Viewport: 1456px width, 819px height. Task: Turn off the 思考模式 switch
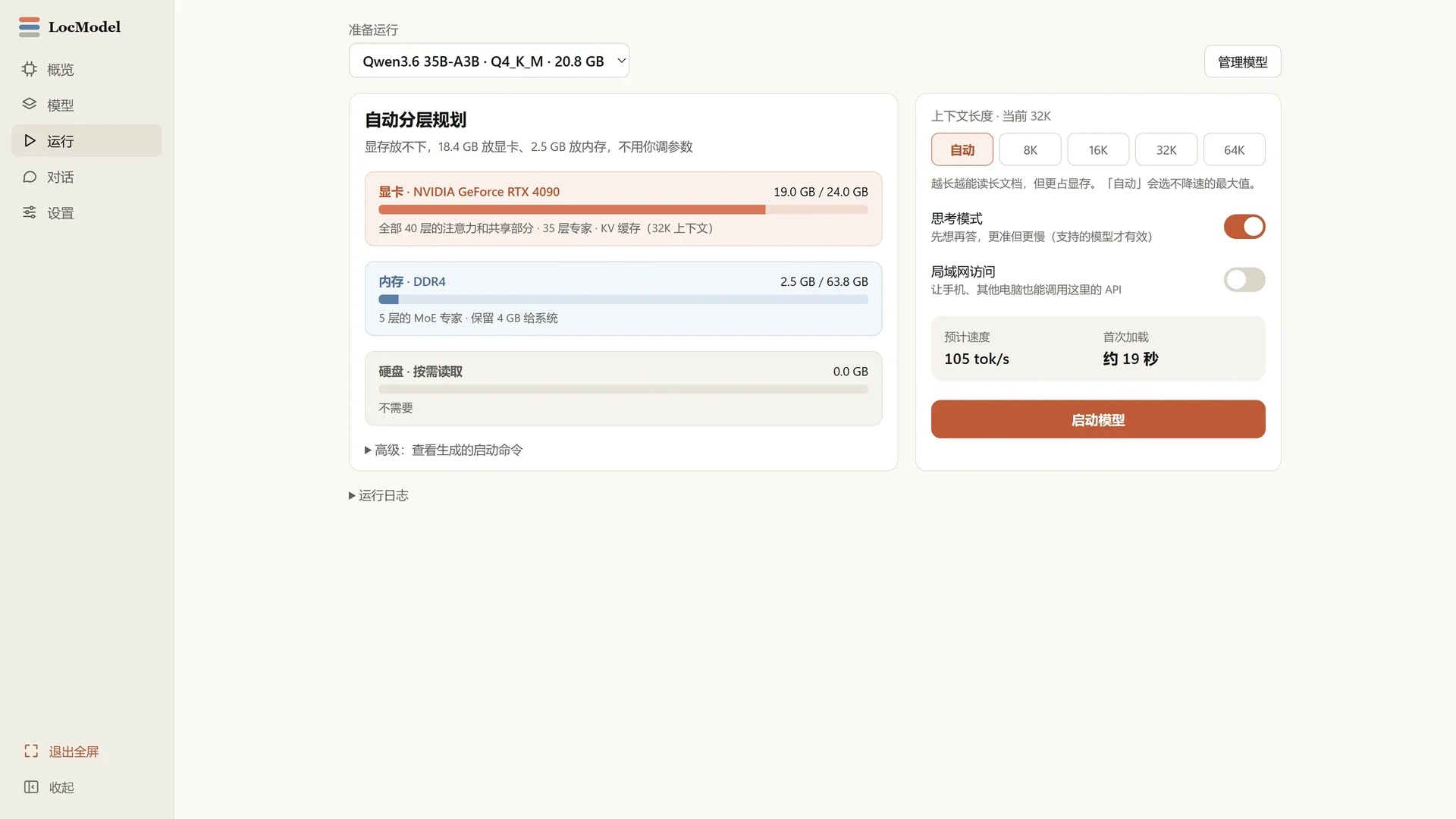click(x=1244, y=227)
